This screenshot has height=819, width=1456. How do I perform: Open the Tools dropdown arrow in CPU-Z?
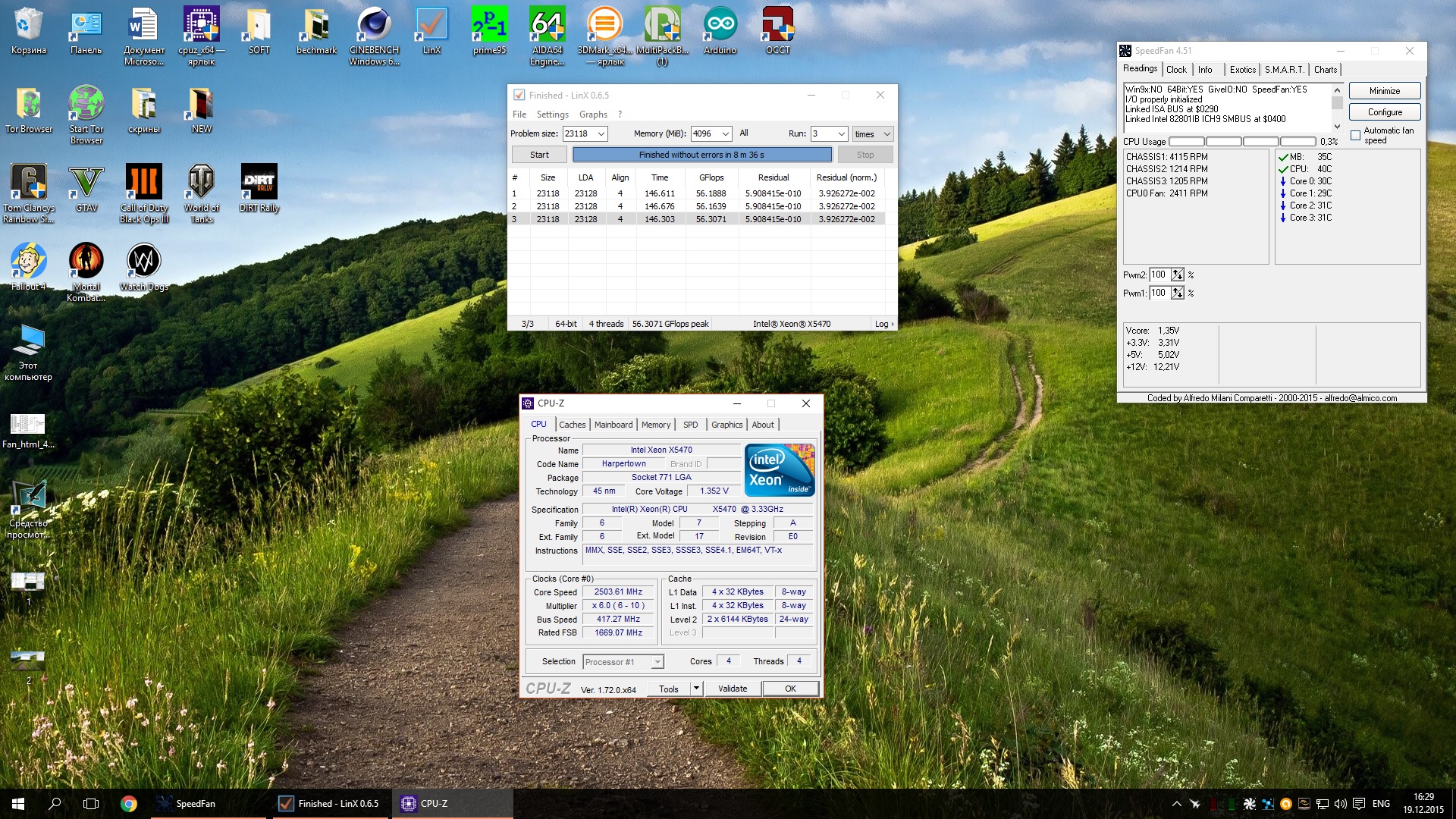[696, 689]
